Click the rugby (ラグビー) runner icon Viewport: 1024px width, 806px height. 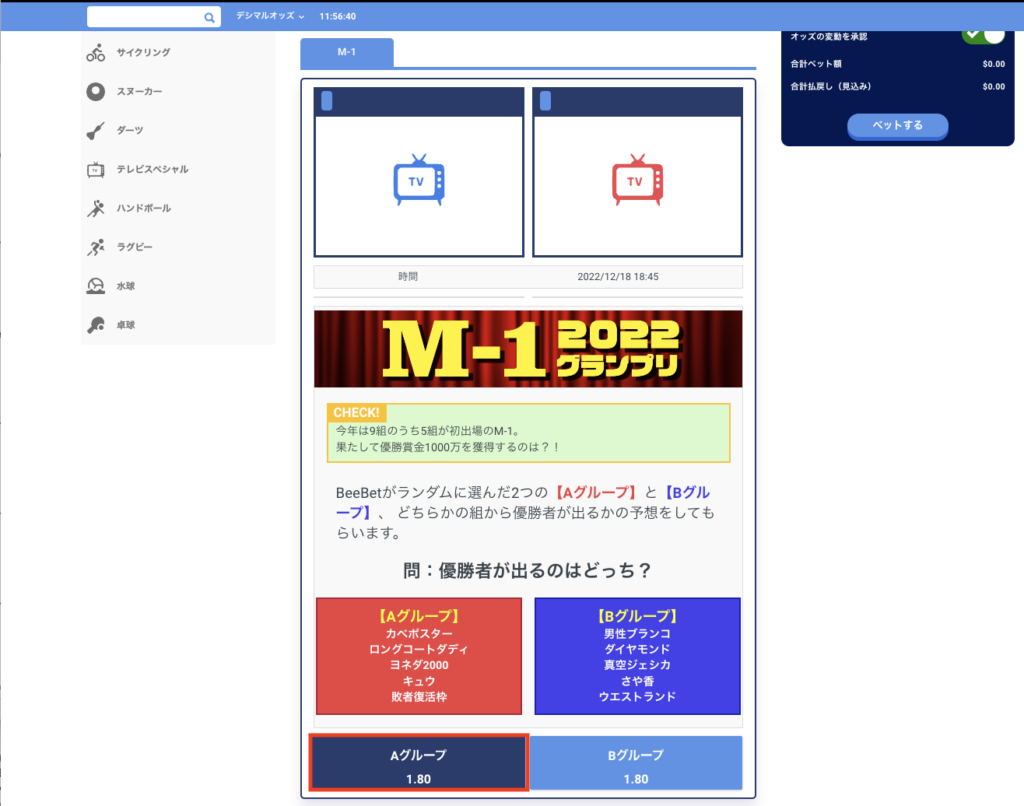coord(95,248)
